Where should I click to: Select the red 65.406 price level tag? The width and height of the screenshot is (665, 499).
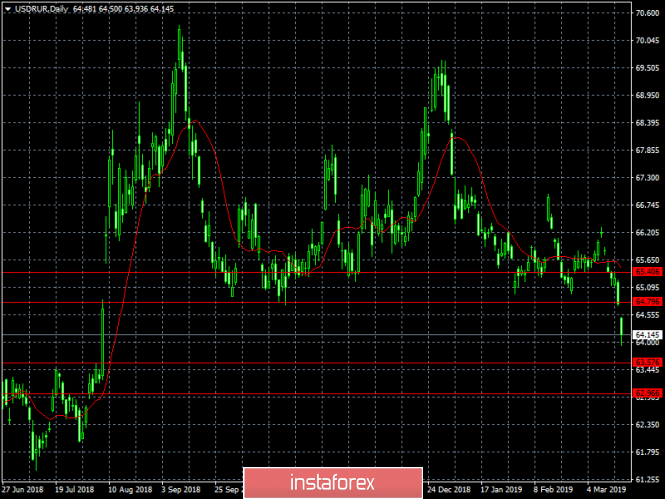tap(647, 272)
